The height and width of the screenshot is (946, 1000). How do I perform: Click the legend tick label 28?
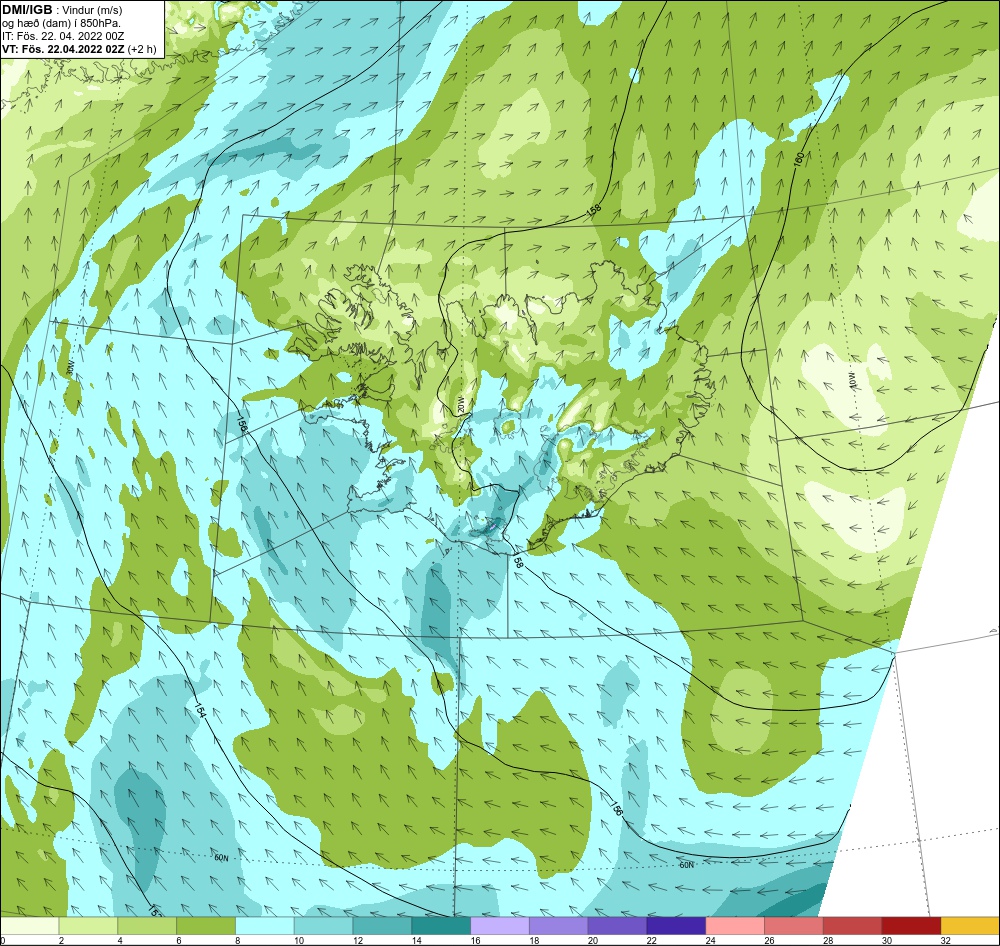tap(828, 940)
